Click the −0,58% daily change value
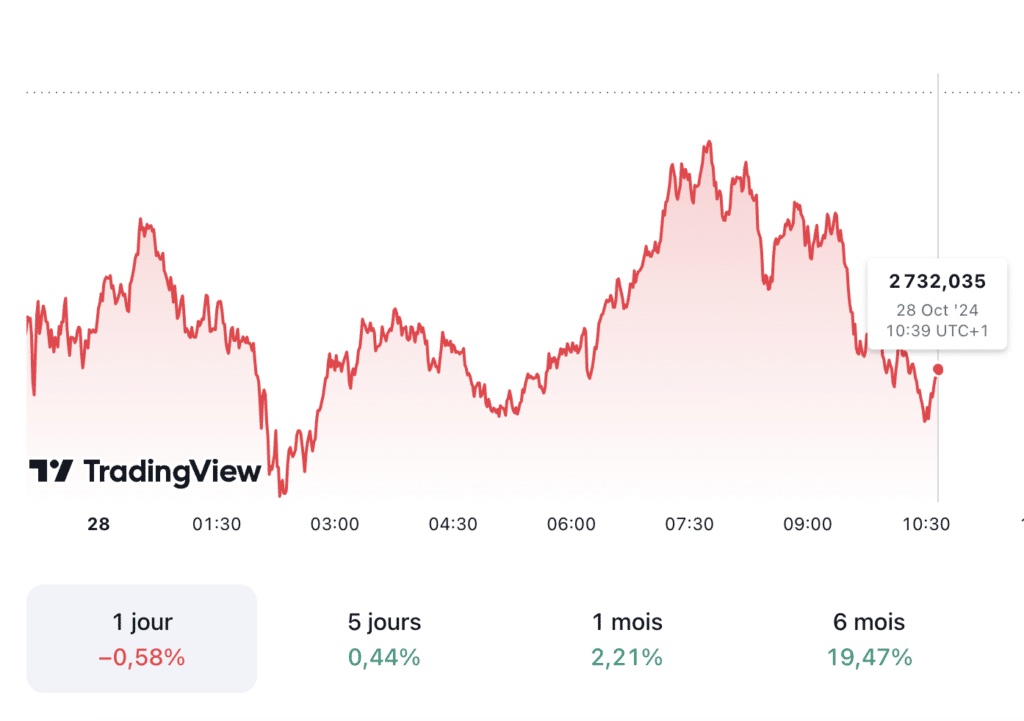Screen dimensions: 1024x721 (142, 658)
